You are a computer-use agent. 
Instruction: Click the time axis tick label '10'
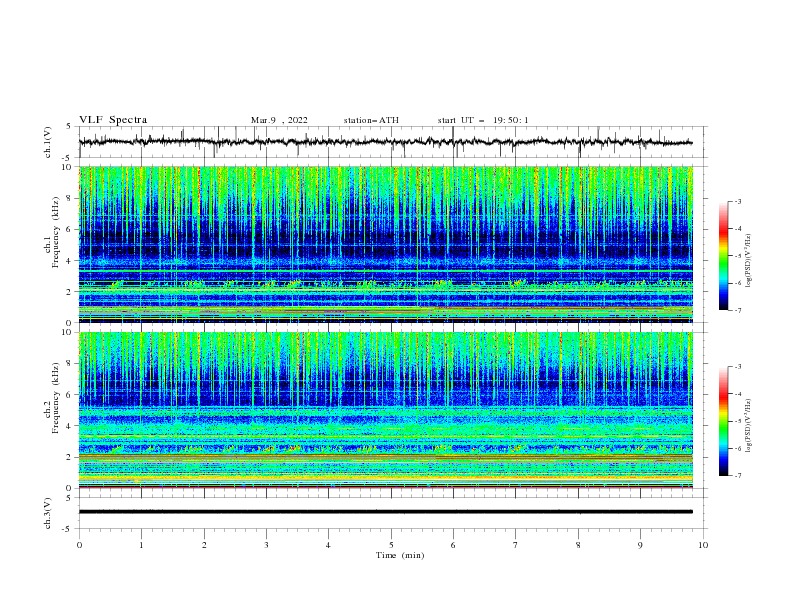click(703, 545)
